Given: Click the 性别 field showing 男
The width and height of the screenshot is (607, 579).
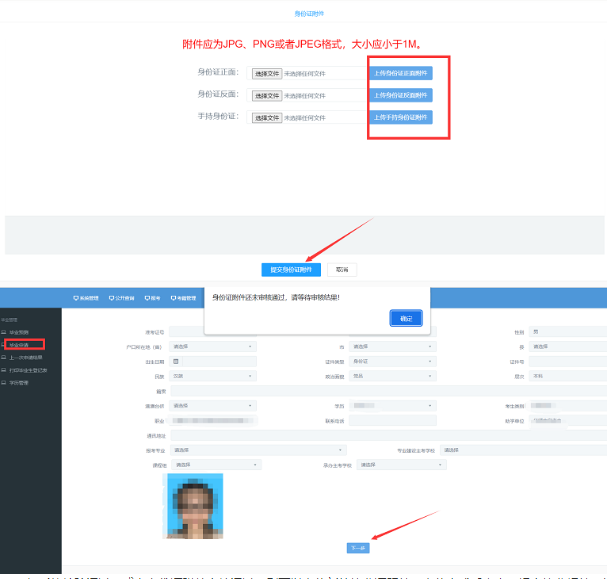Looking at the screenshot, I should [568, 332].
